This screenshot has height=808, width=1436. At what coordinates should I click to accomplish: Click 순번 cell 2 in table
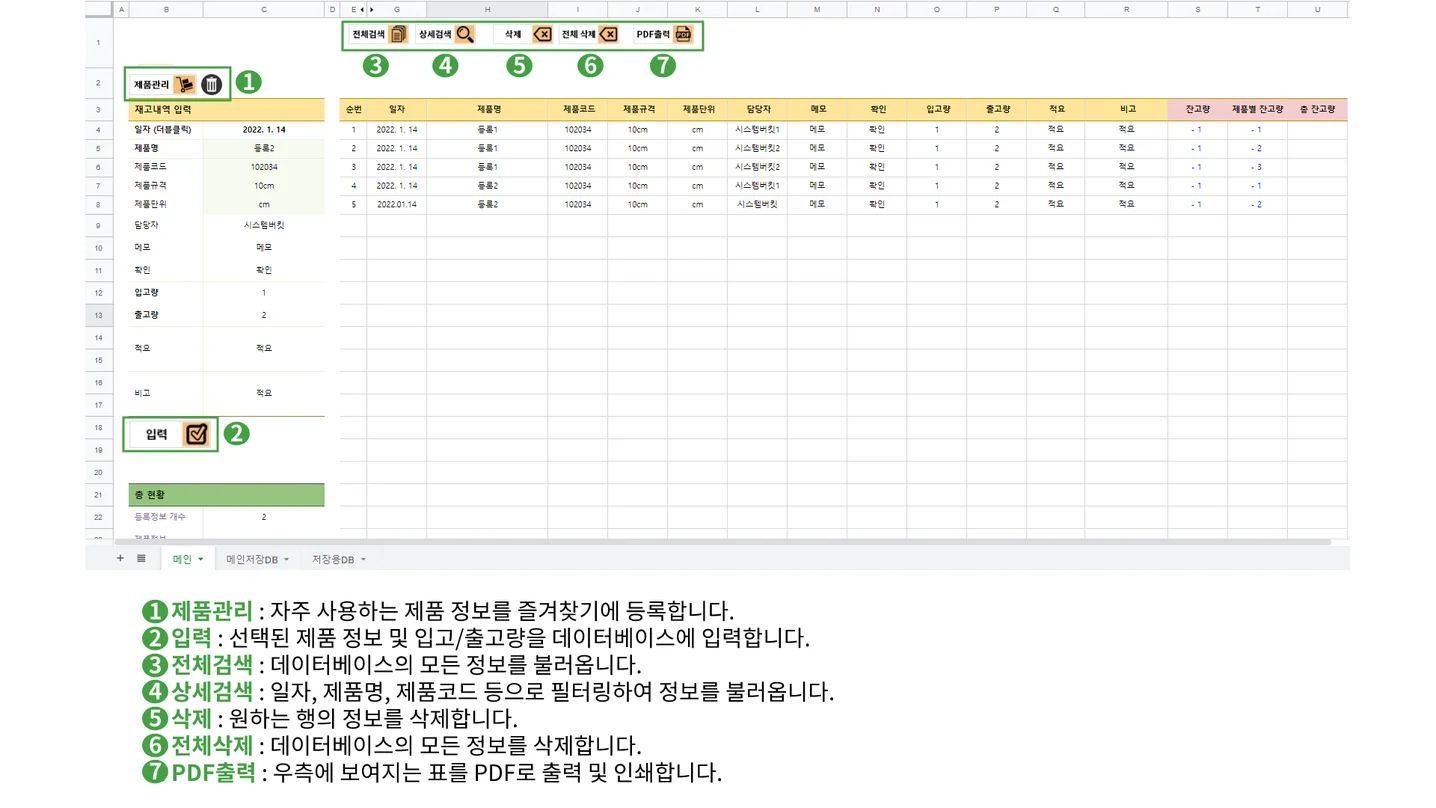(353, 148)
